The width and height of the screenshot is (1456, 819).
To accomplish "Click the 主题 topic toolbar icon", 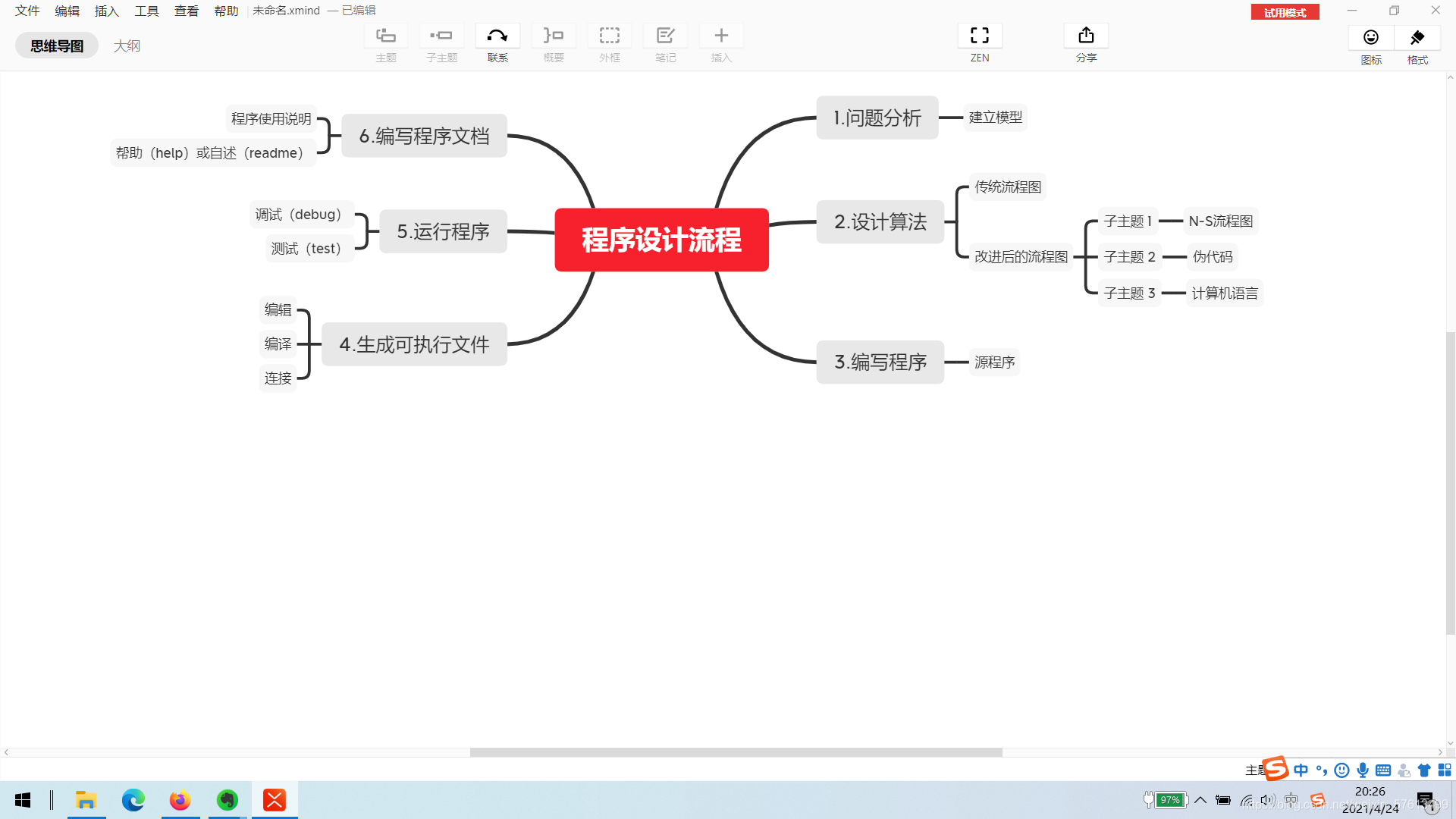I will coord(386,36).
